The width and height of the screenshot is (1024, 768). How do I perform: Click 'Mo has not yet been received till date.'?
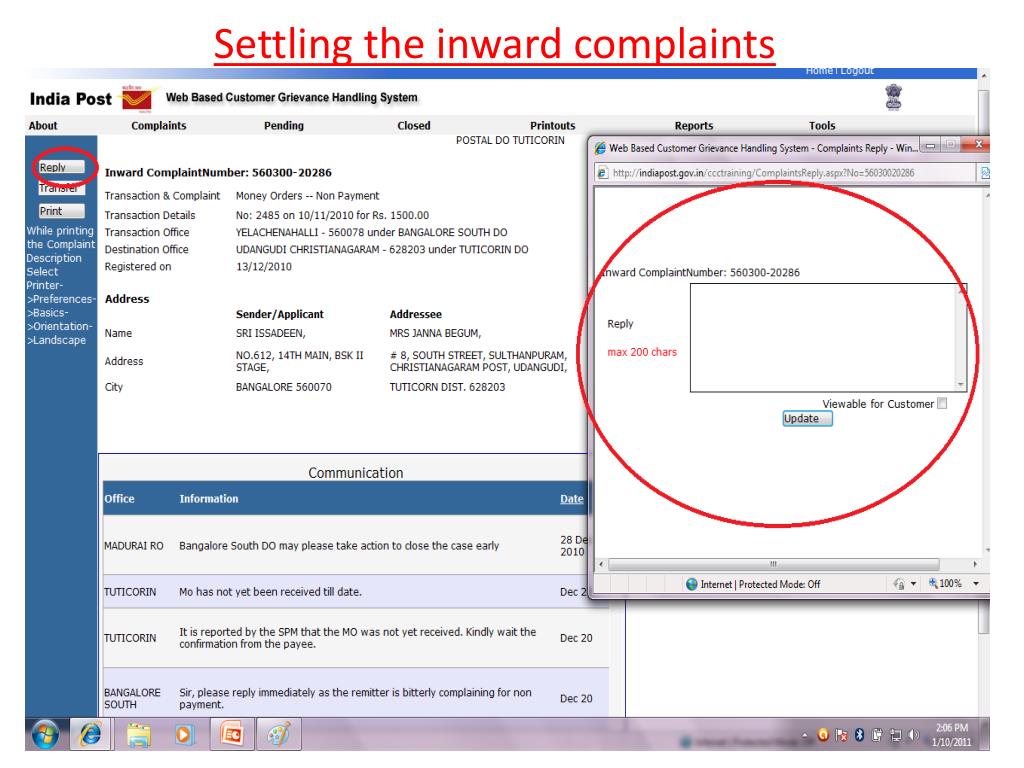click(270, 592)
